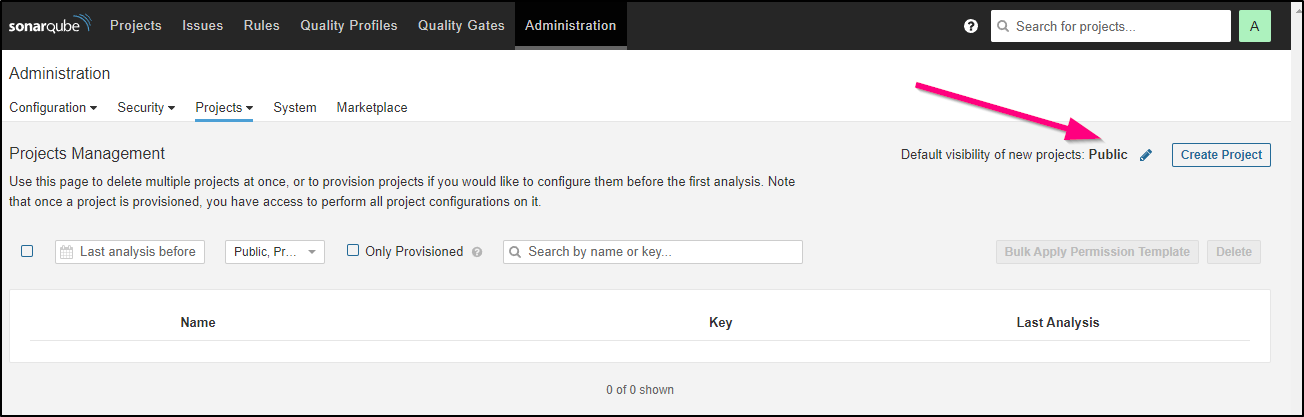Expand the Security dropdown menu
Viewport: 1304px width, 417px height.
click(x=146, y=107)
